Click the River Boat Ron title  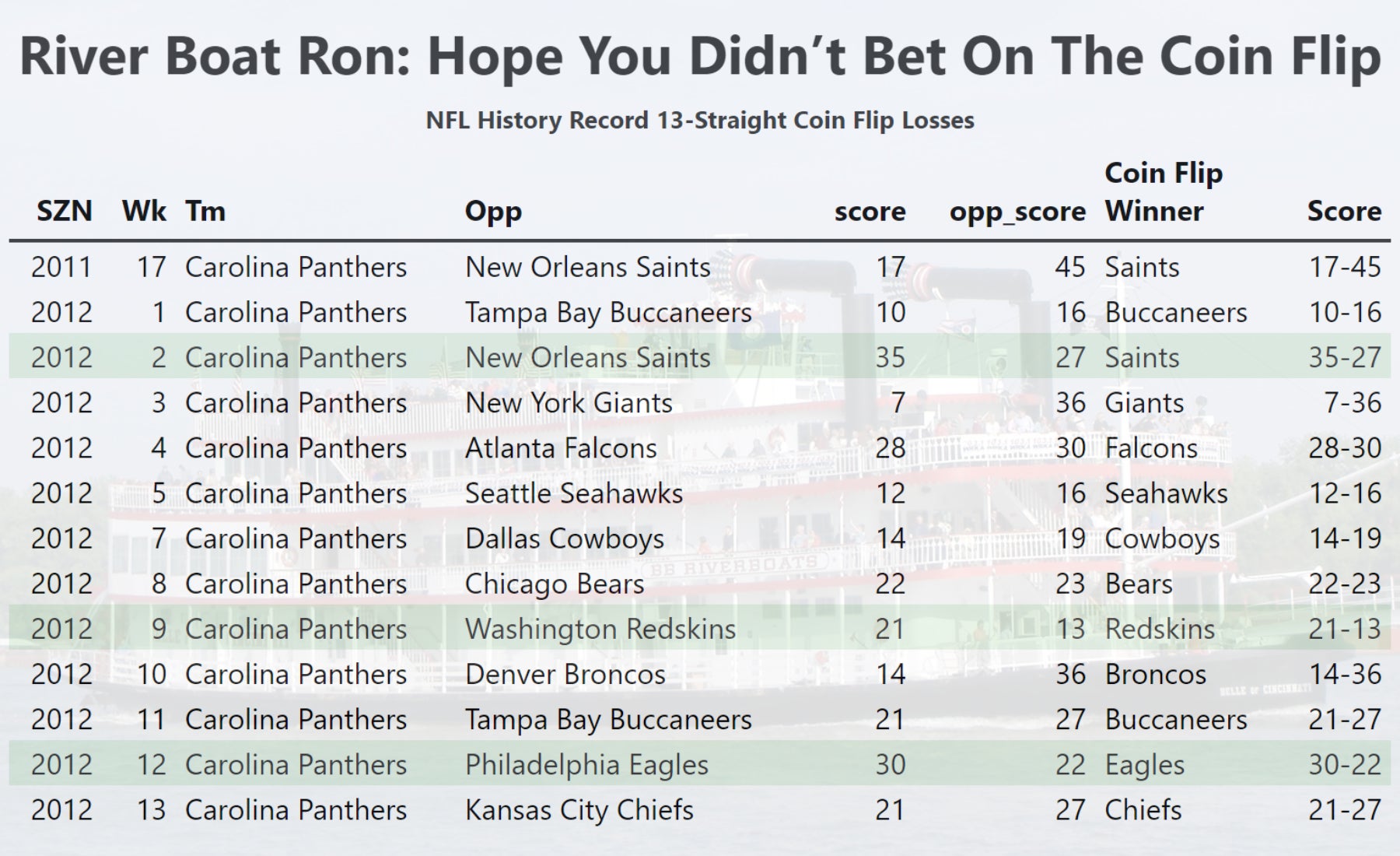click(x=700, y=56)
